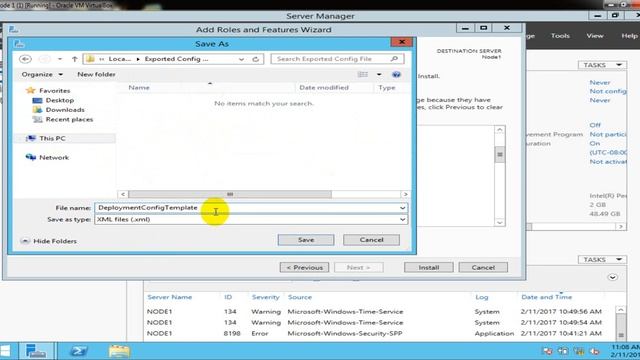Sort events by Server Name column
This screenshot has width=640, height=360.
(169, 297)
